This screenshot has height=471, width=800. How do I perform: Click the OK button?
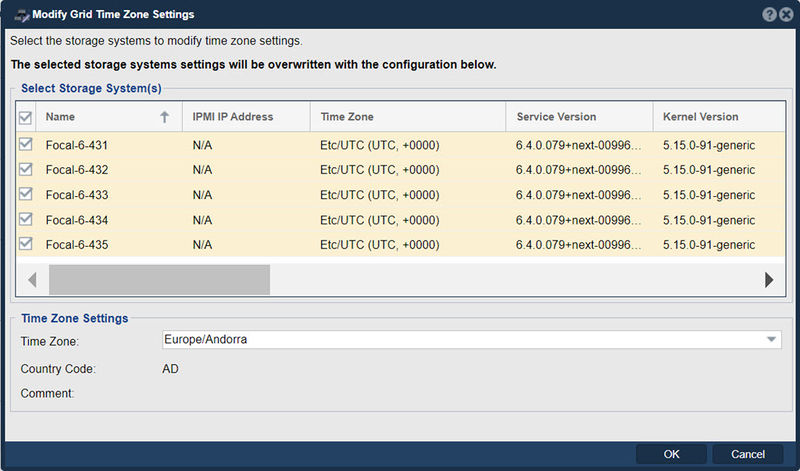coord(671,454)
